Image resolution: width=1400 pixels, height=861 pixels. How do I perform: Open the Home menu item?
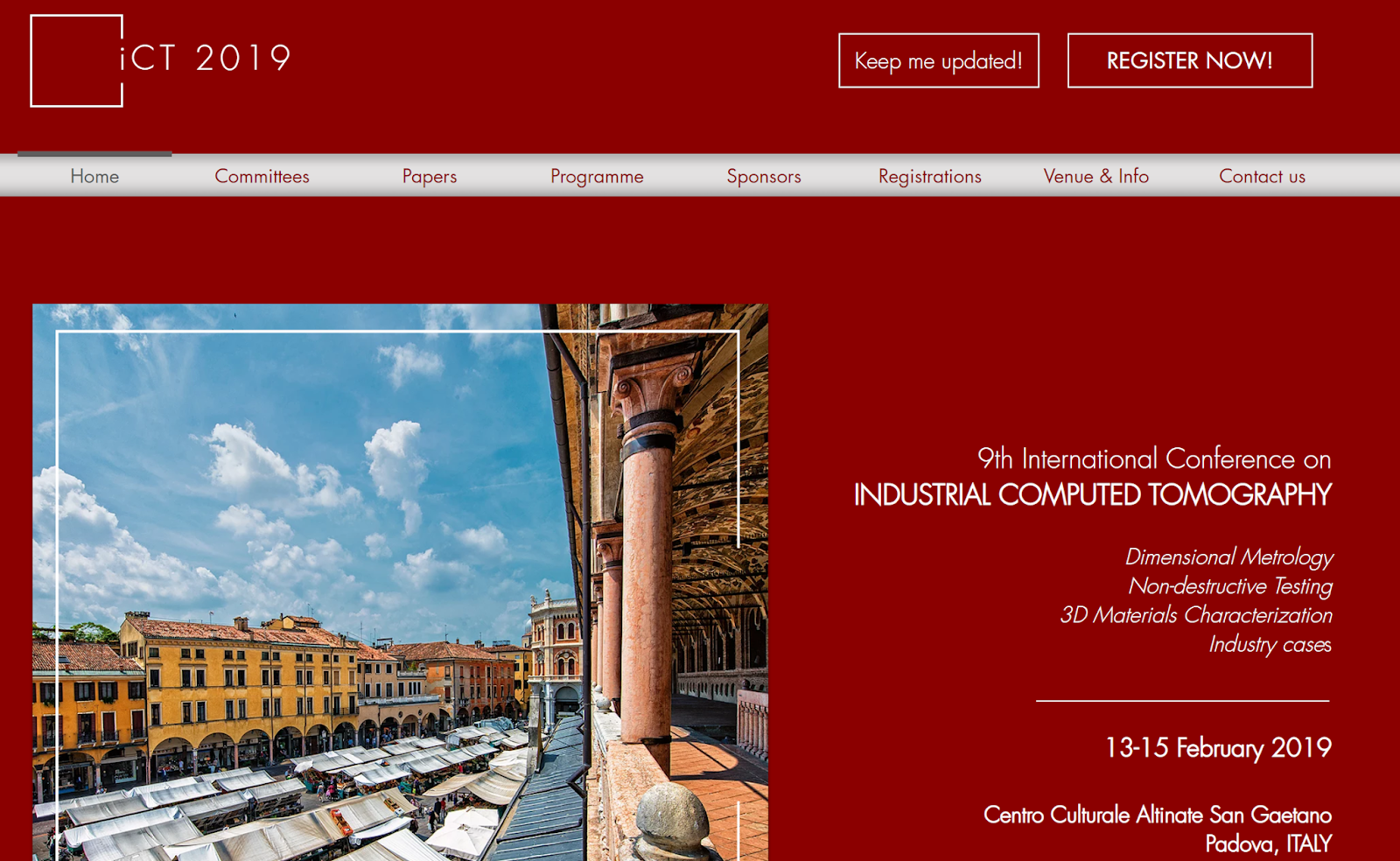pyautogui.click(x=94, y=176)
